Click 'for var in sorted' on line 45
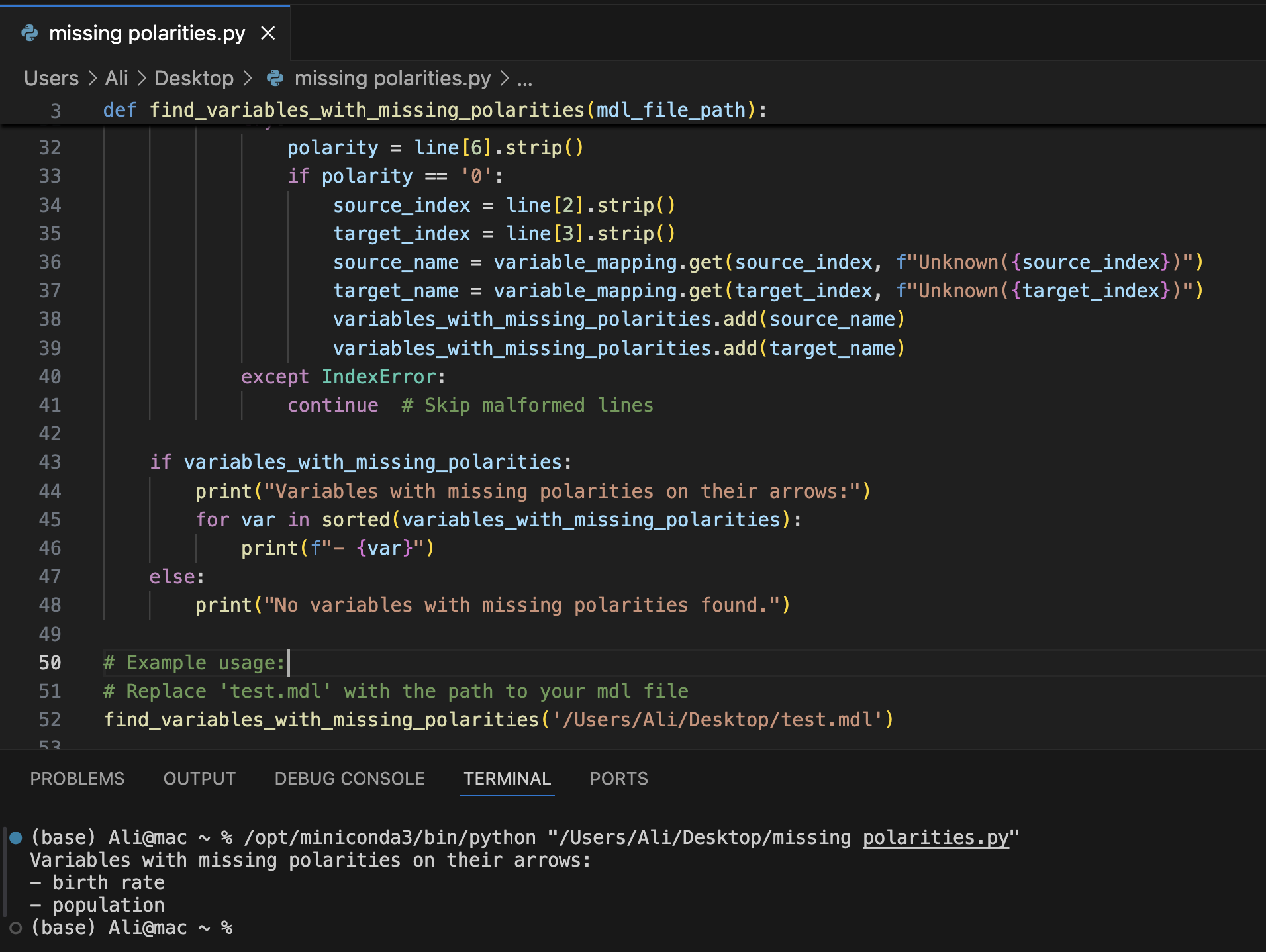This screenshot has width=1266, height=952. coord(293,520)
